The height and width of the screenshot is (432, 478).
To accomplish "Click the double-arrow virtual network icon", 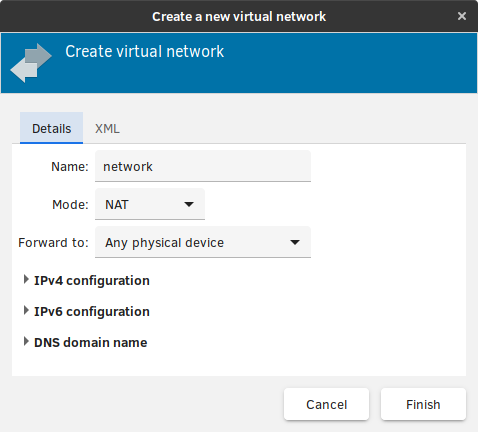I will [x=31, y=63].
